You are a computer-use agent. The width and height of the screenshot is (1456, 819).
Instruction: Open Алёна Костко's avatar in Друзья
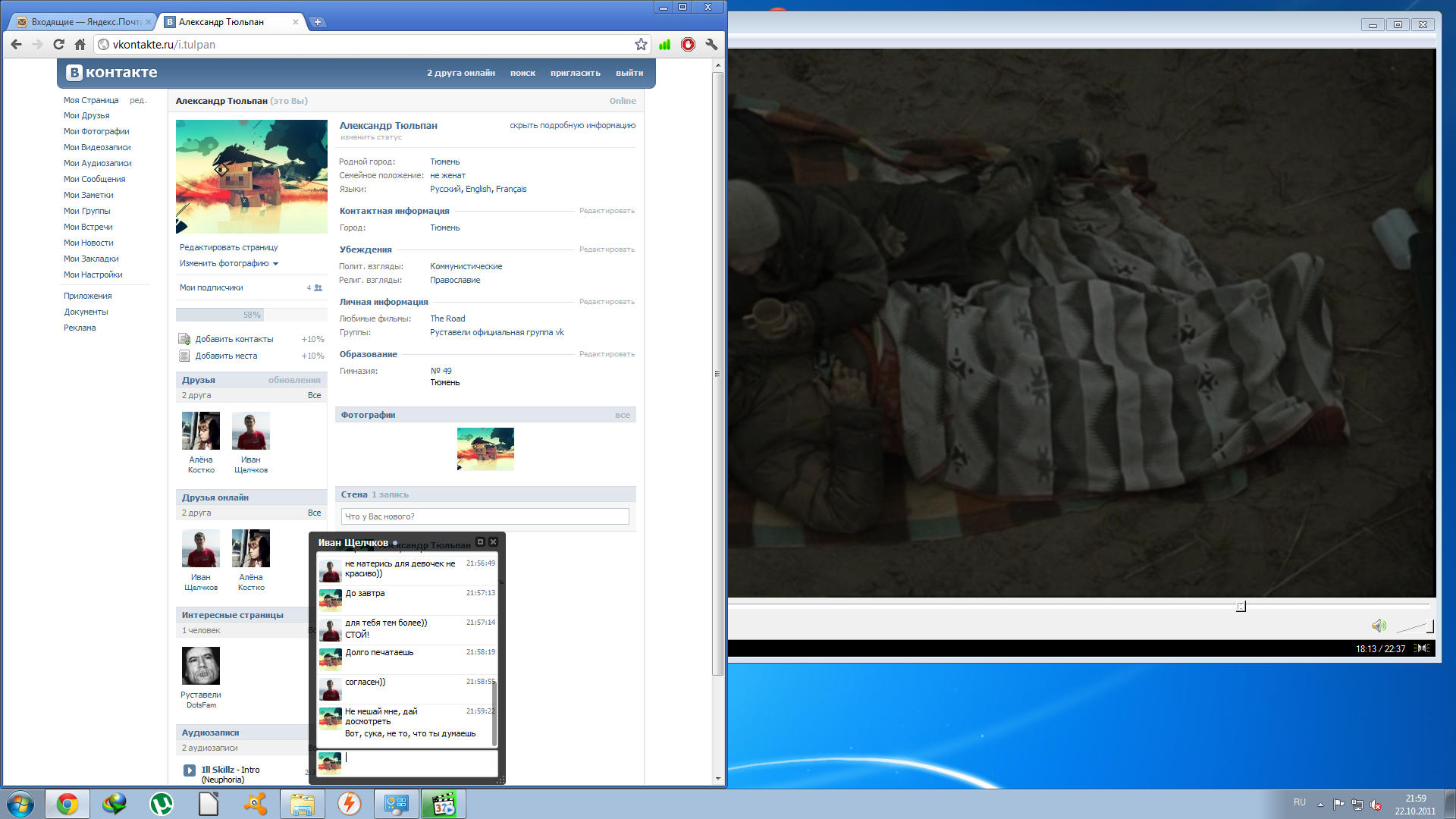201,431
